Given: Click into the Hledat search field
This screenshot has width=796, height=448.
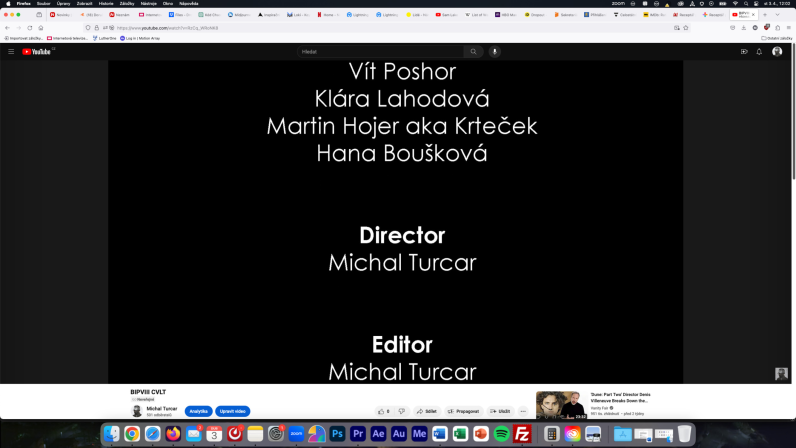Looking at the screenshot, I should pyautogui.click(x=380, y=51).
